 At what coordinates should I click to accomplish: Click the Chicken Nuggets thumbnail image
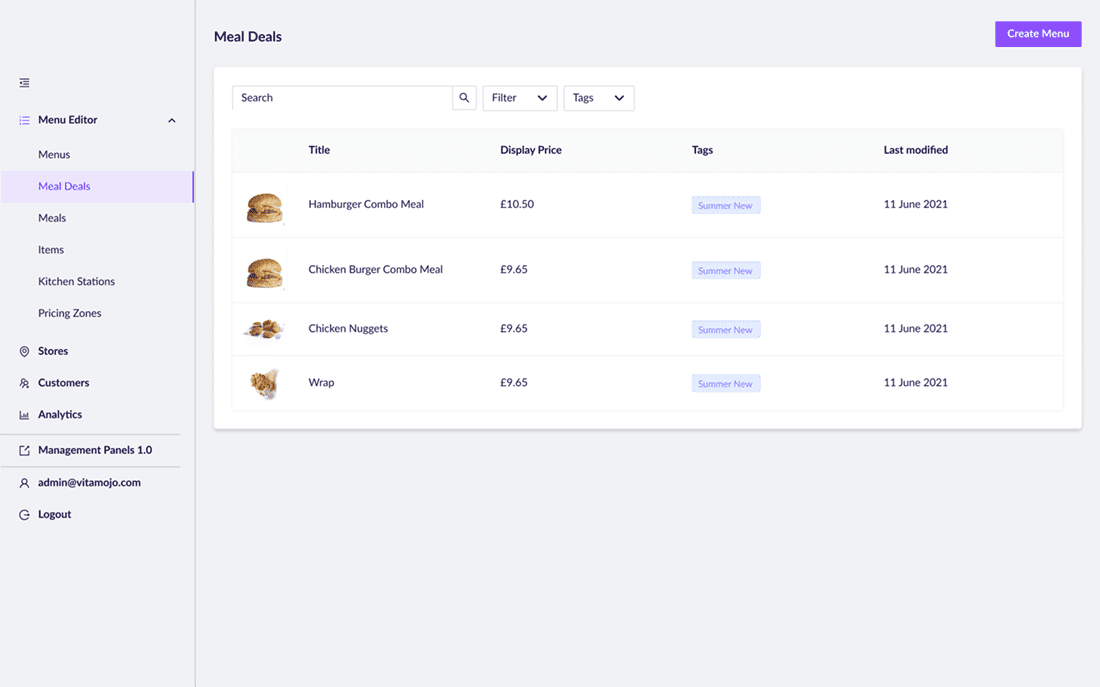point(264,329)
